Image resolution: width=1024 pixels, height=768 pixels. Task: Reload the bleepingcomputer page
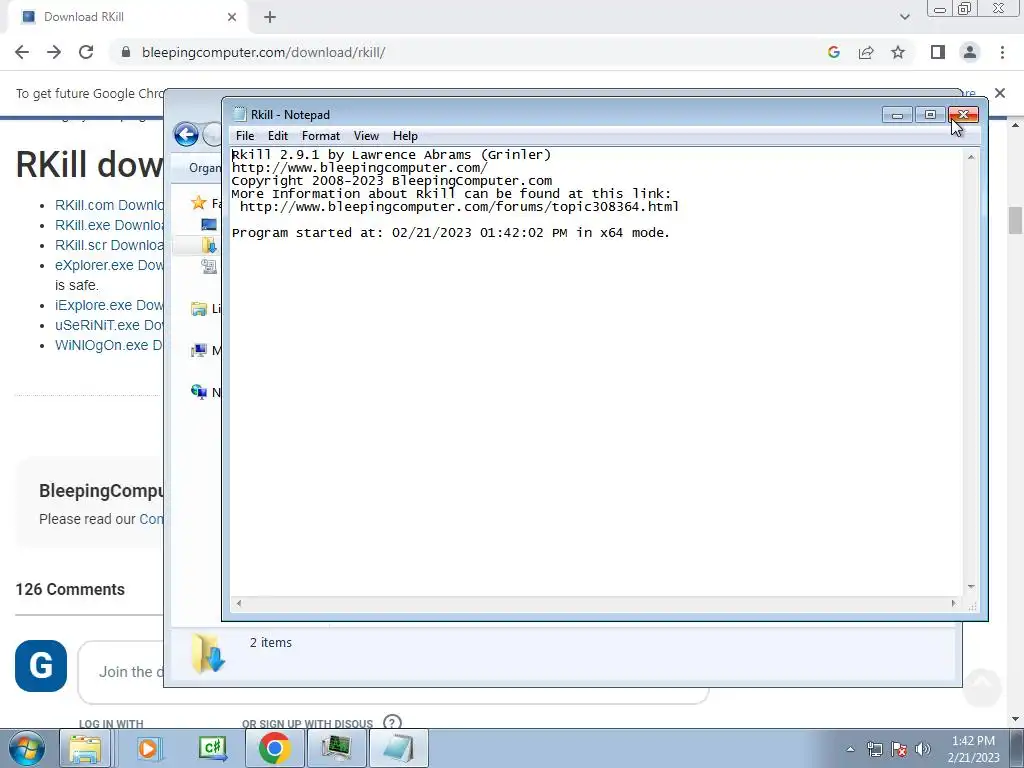(86, 52)
